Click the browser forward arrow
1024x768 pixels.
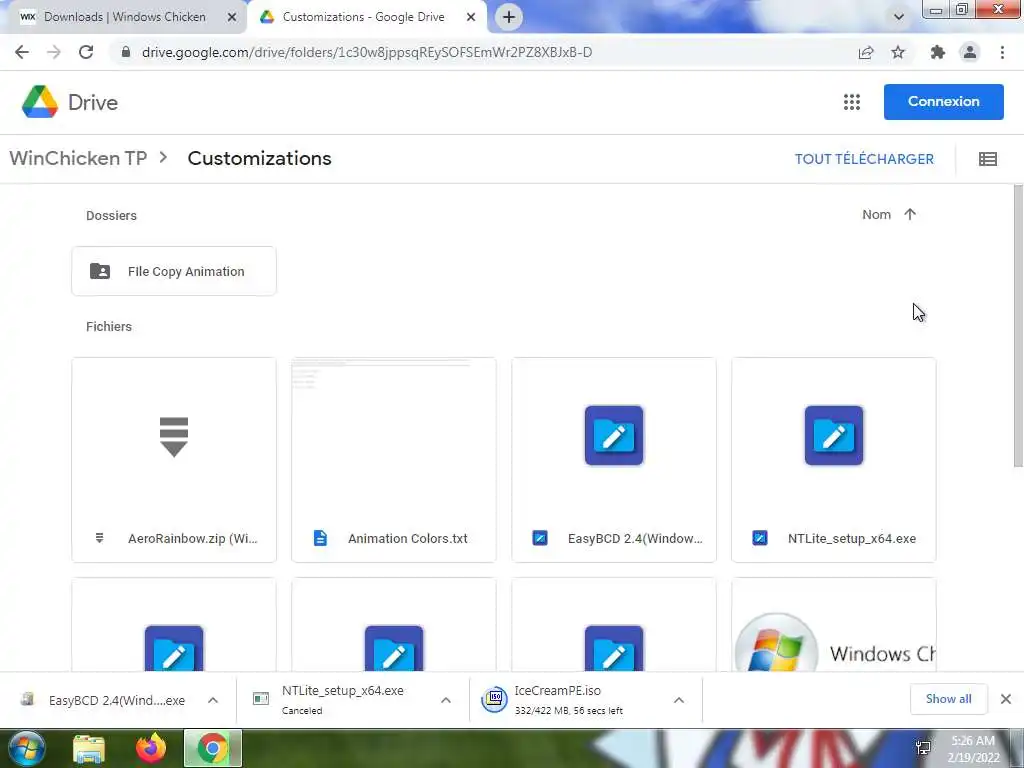[54, 52]
